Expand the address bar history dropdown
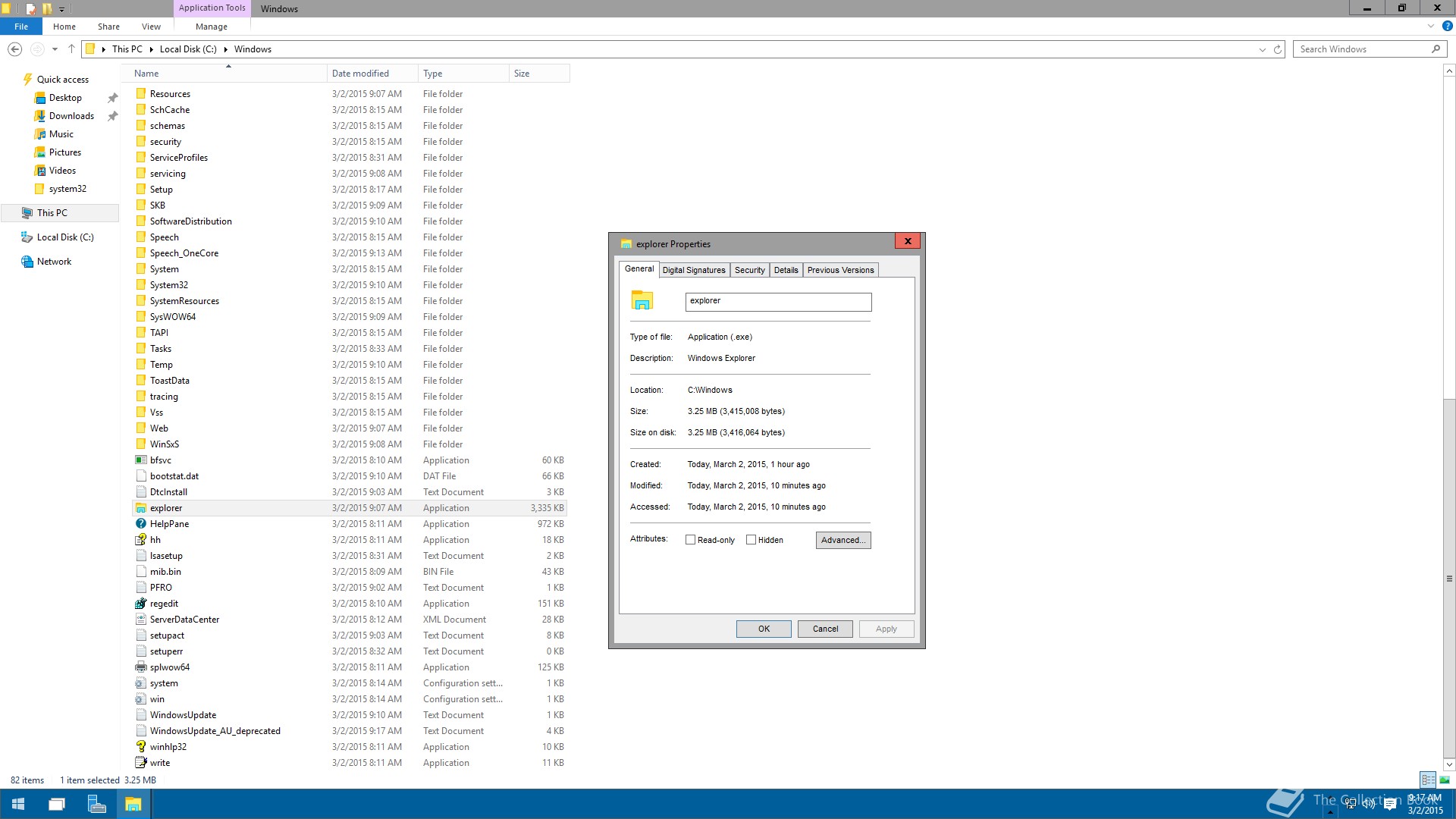Screen dimensions: 1456x819 1262,49
